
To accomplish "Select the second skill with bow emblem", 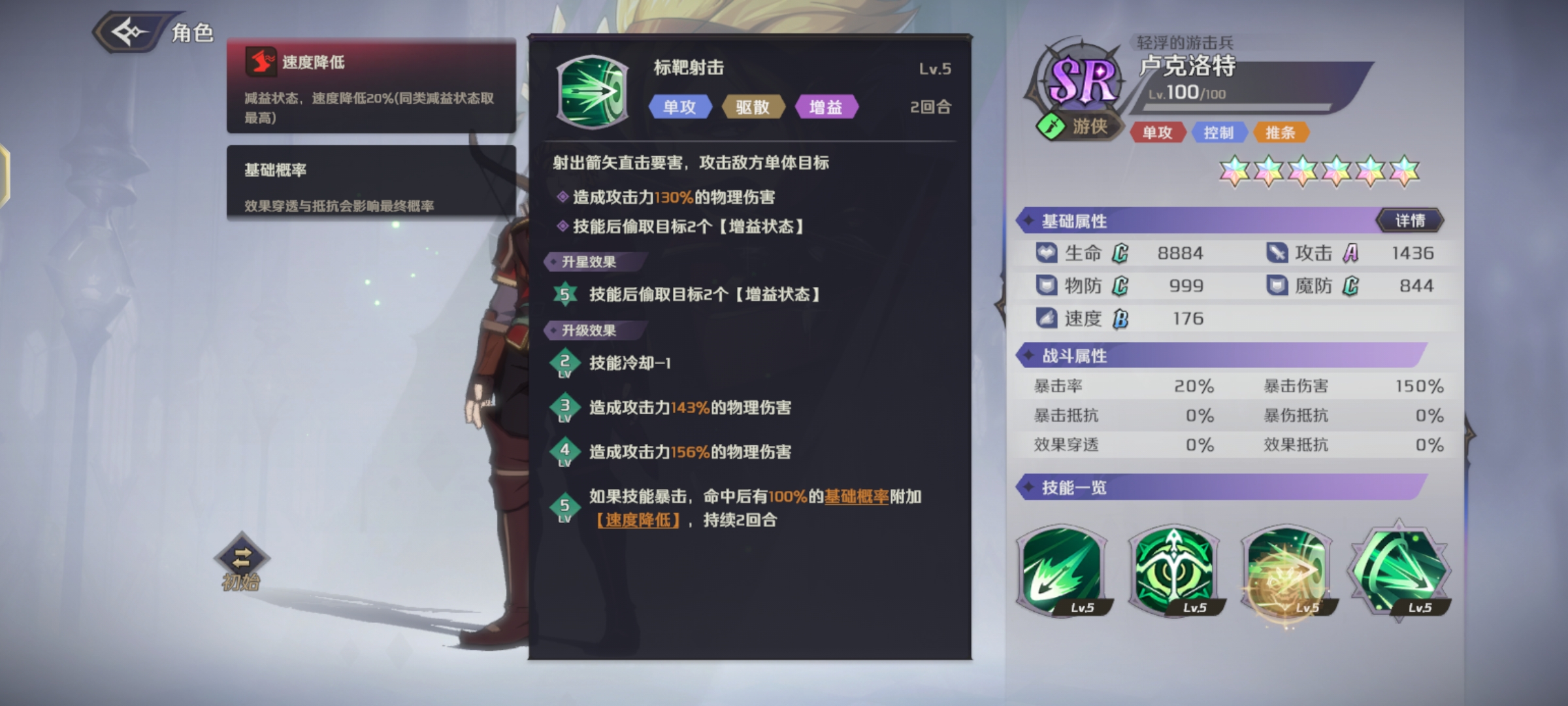I will coord(1174,572).
